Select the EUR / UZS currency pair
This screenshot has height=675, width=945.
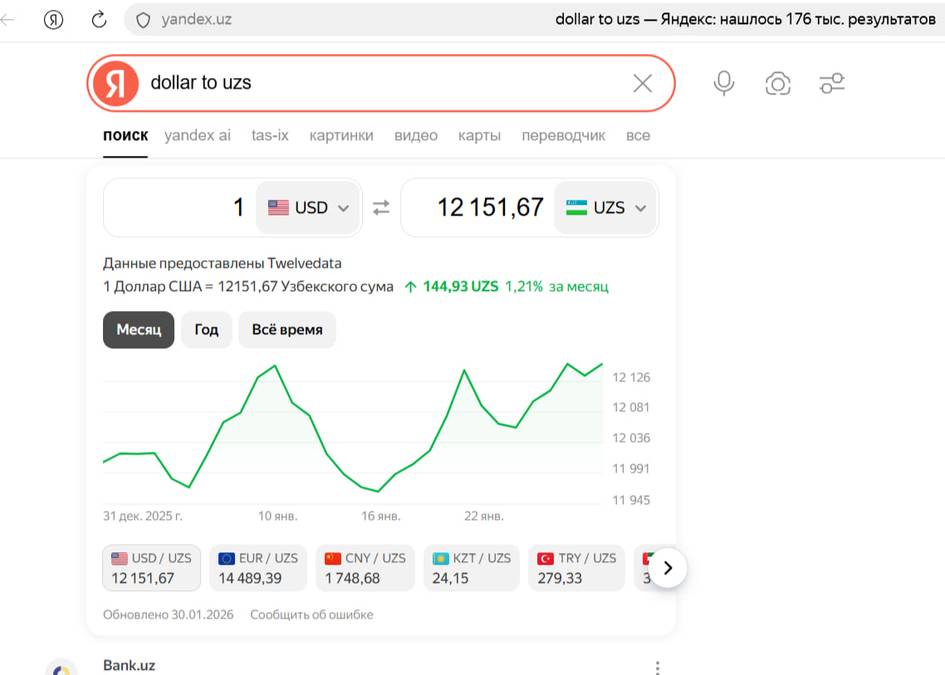258,568
